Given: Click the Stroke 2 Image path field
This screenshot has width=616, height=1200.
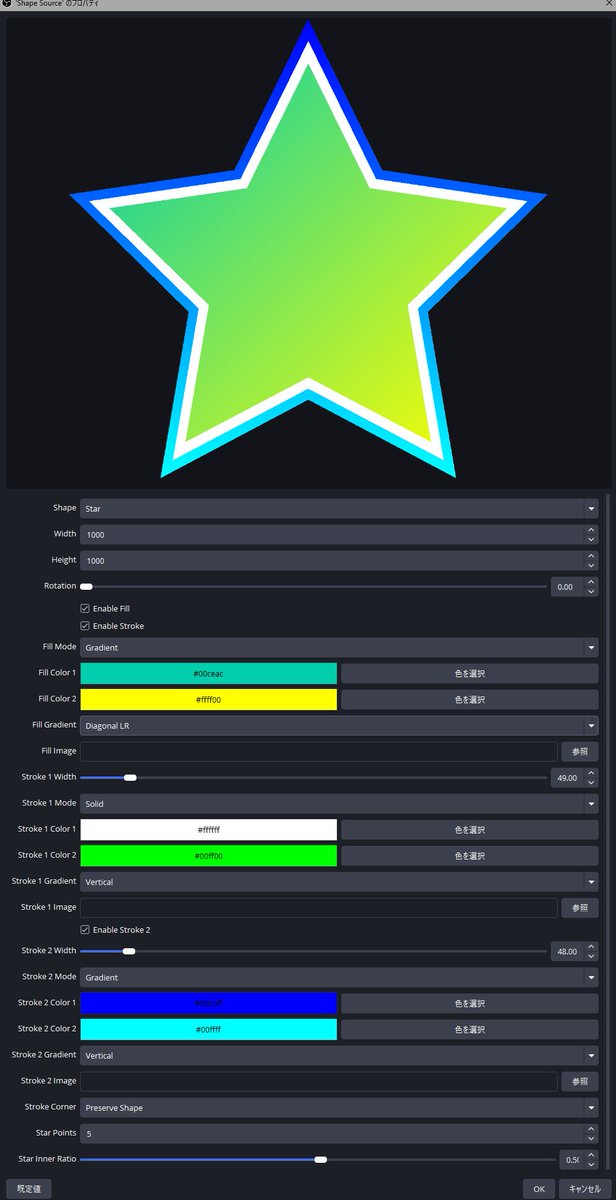Looking at the screenshot, I should 318,1081.
